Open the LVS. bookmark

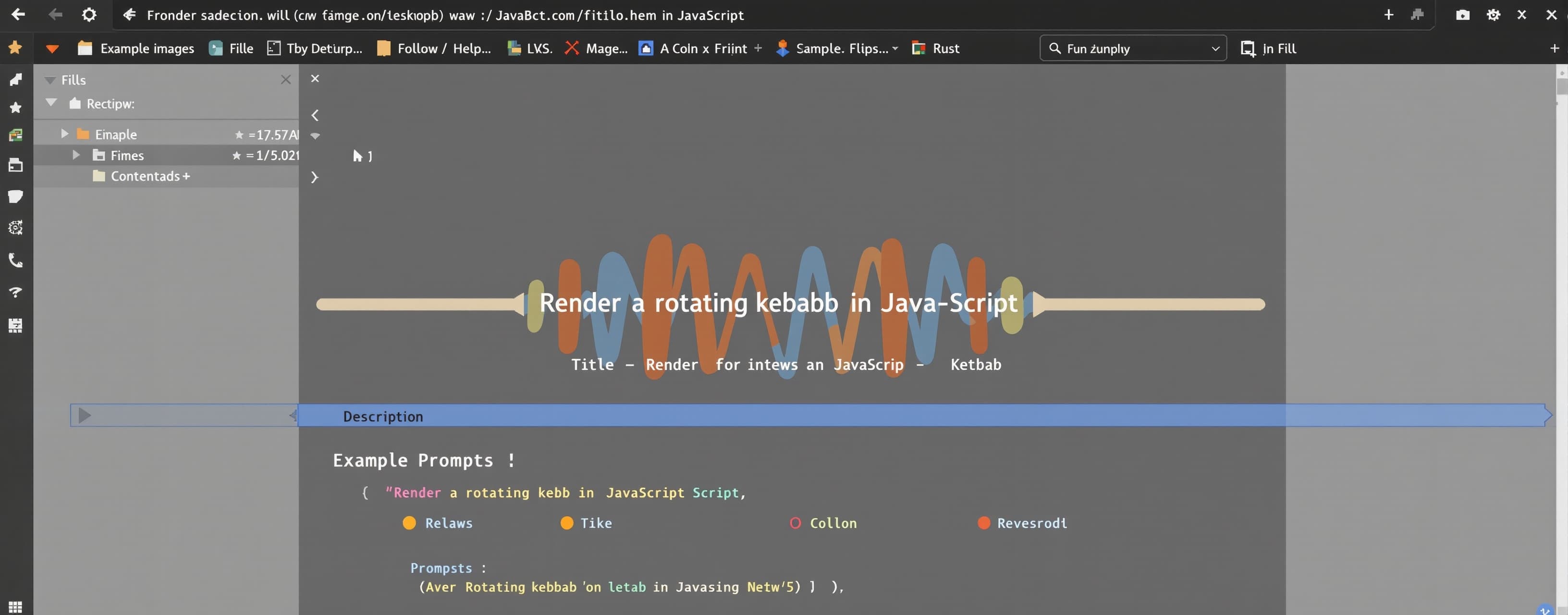[529, 48]
